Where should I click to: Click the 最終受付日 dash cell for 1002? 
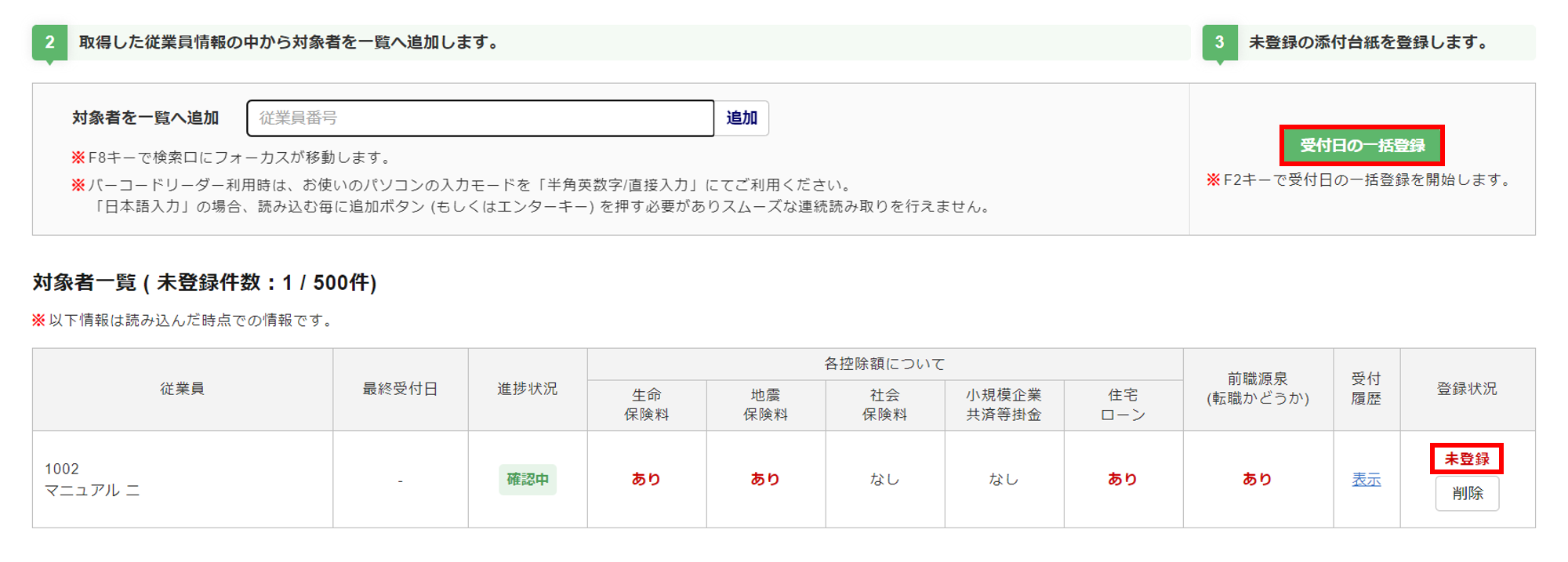400,480
